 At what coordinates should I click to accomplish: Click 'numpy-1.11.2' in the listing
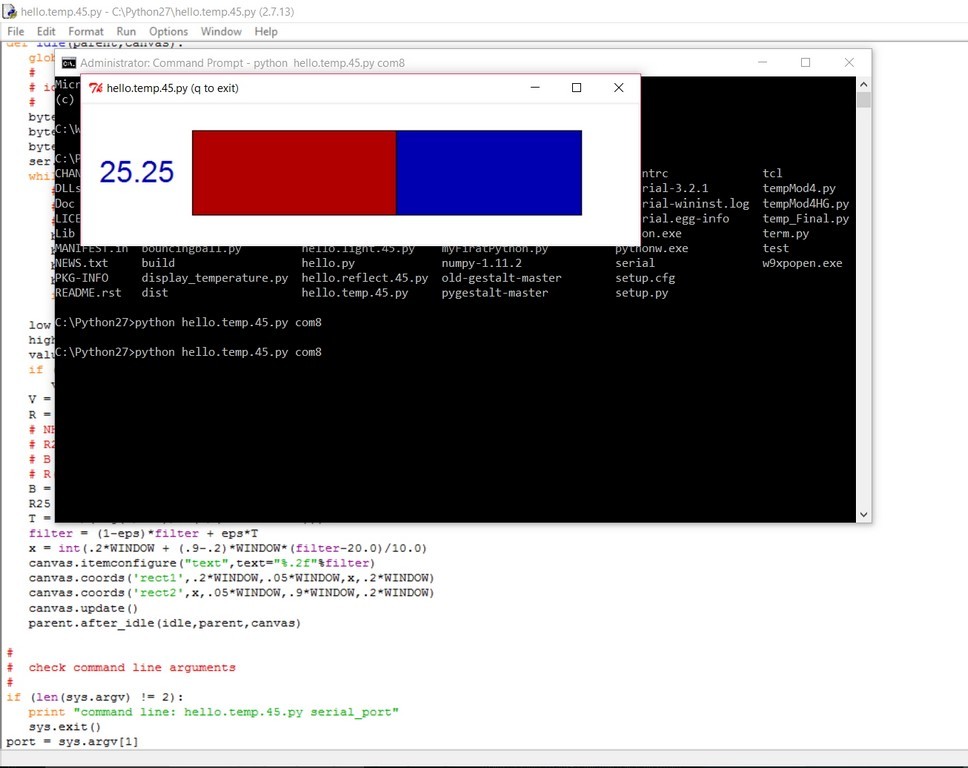pos(482,263)
